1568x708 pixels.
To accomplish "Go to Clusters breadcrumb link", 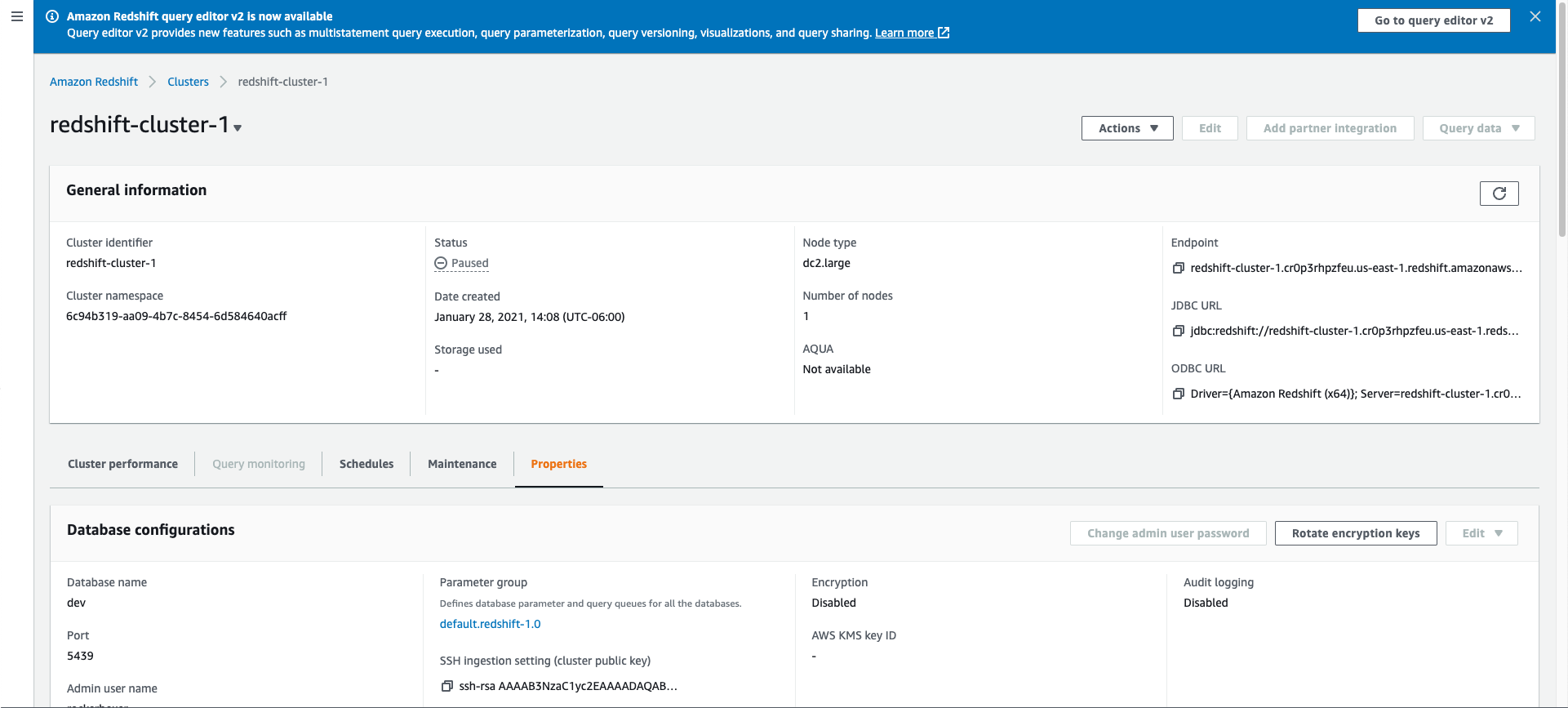I will pyautogui.click(x=188, y=82).
